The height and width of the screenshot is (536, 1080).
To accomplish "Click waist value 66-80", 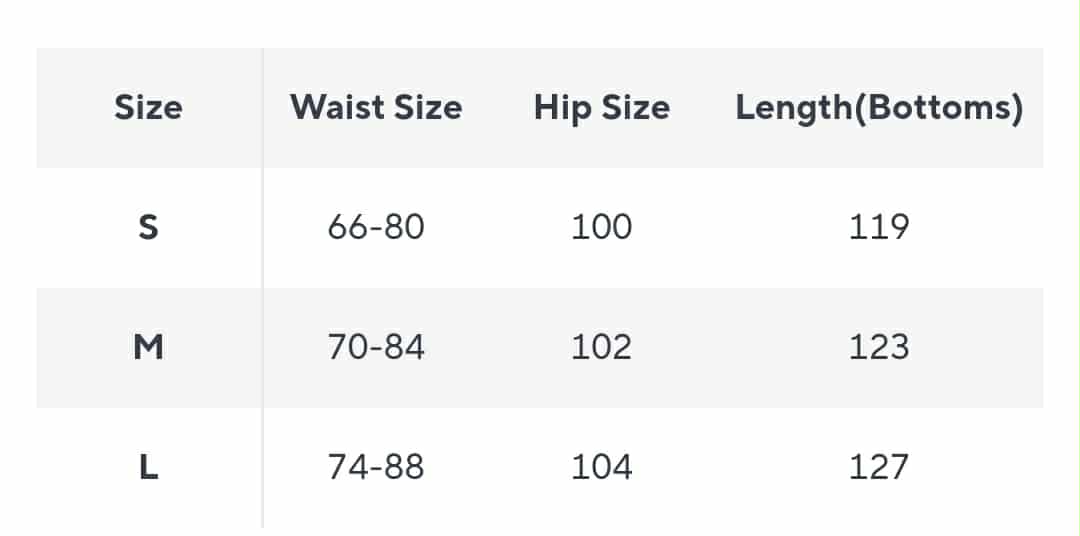I will click(376, 227).
